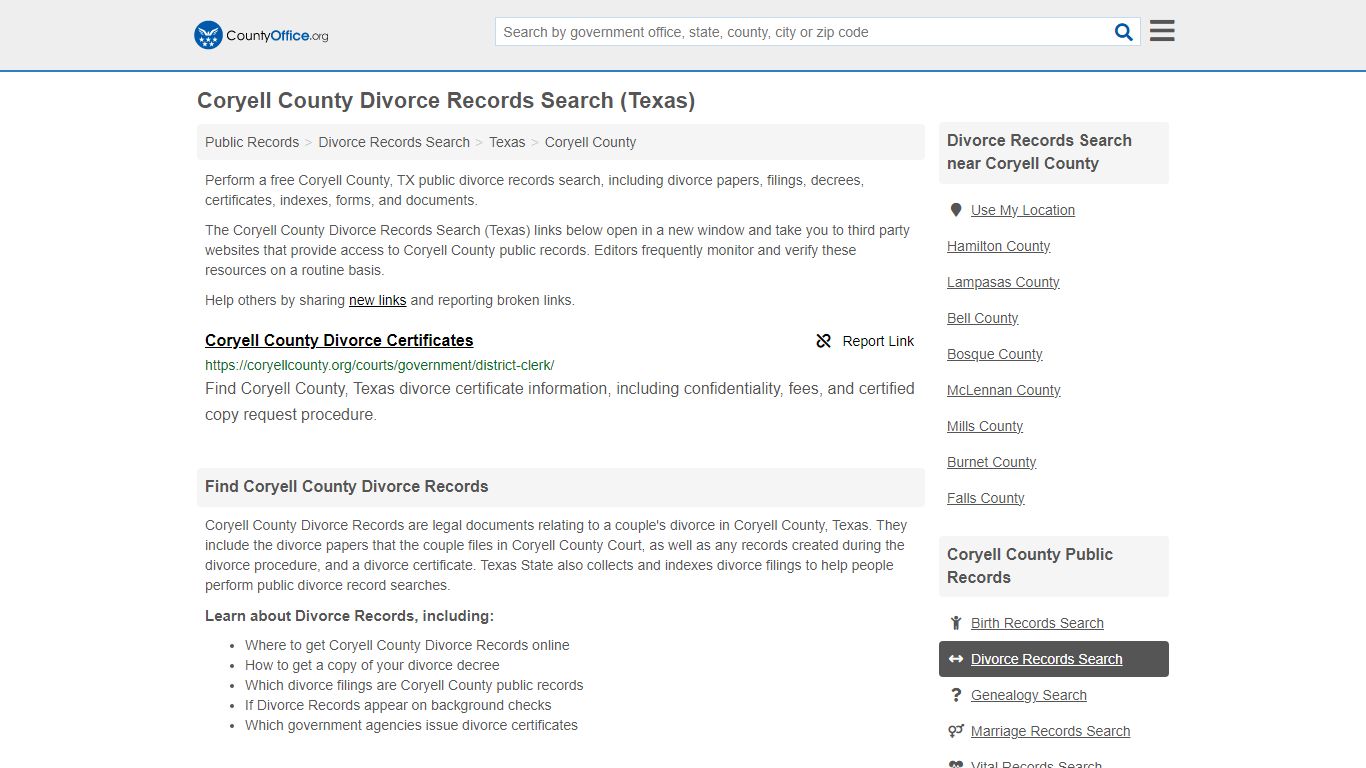1366x768 pixels.
Task: Select the highlighted Divorce Records Search item
Action: pyautogui.click(x=1054, y=659)
